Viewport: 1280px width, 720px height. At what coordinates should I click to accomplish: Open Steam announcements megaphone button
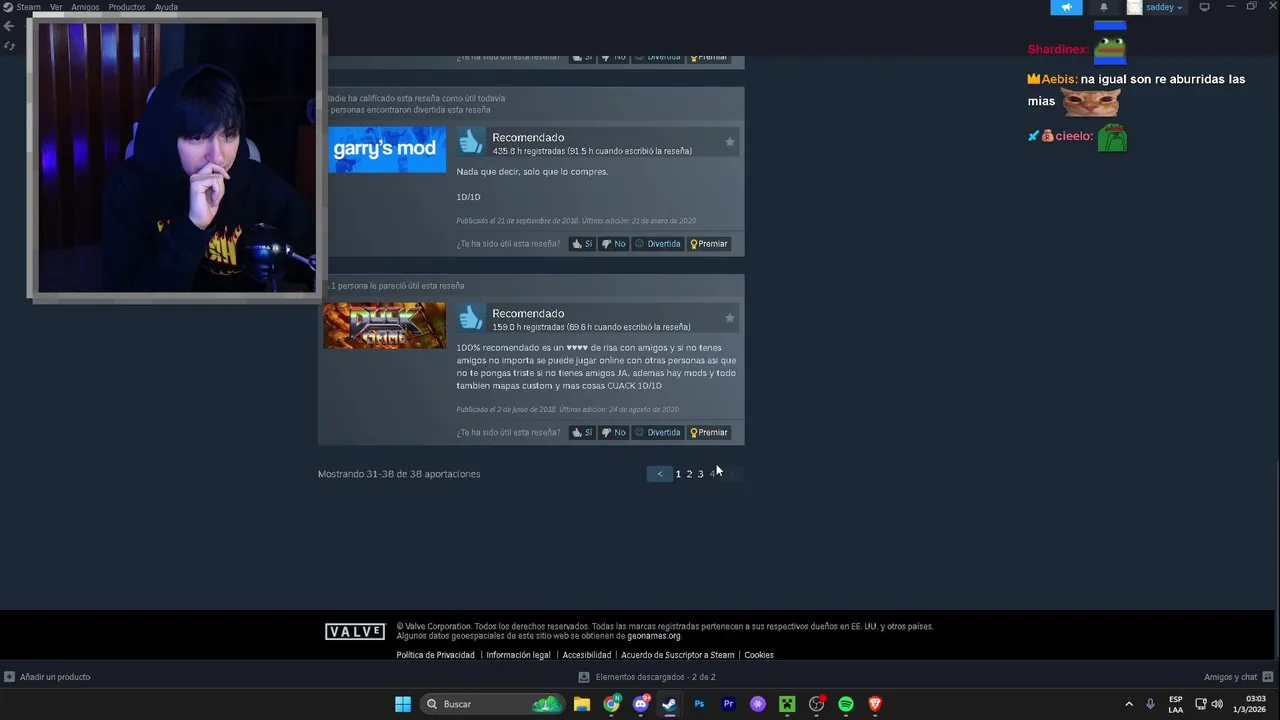1066,7
